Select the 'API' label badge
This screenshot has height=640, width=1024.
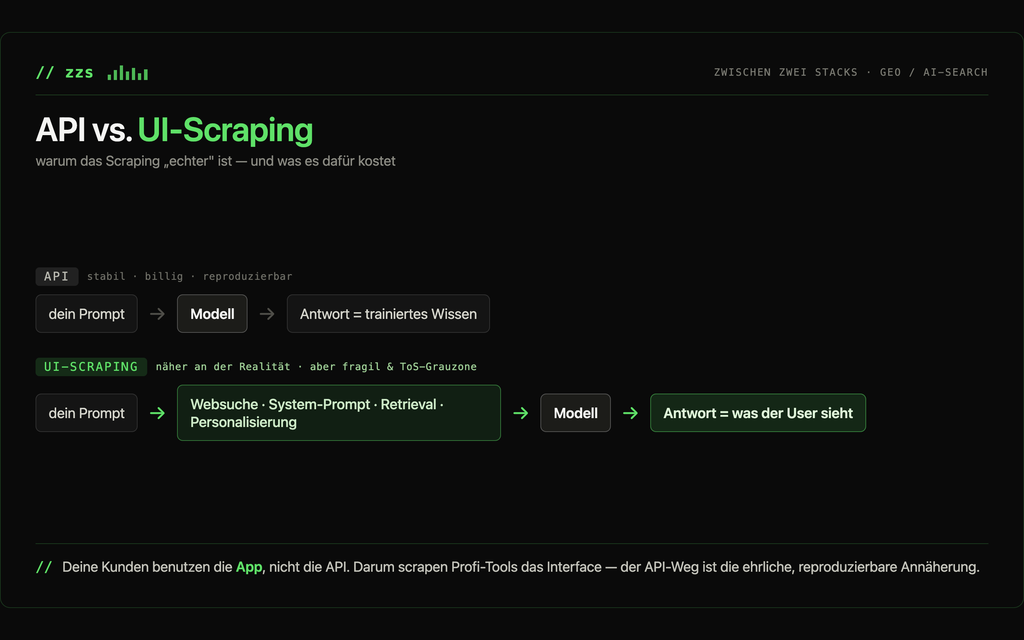pos(57,276)
